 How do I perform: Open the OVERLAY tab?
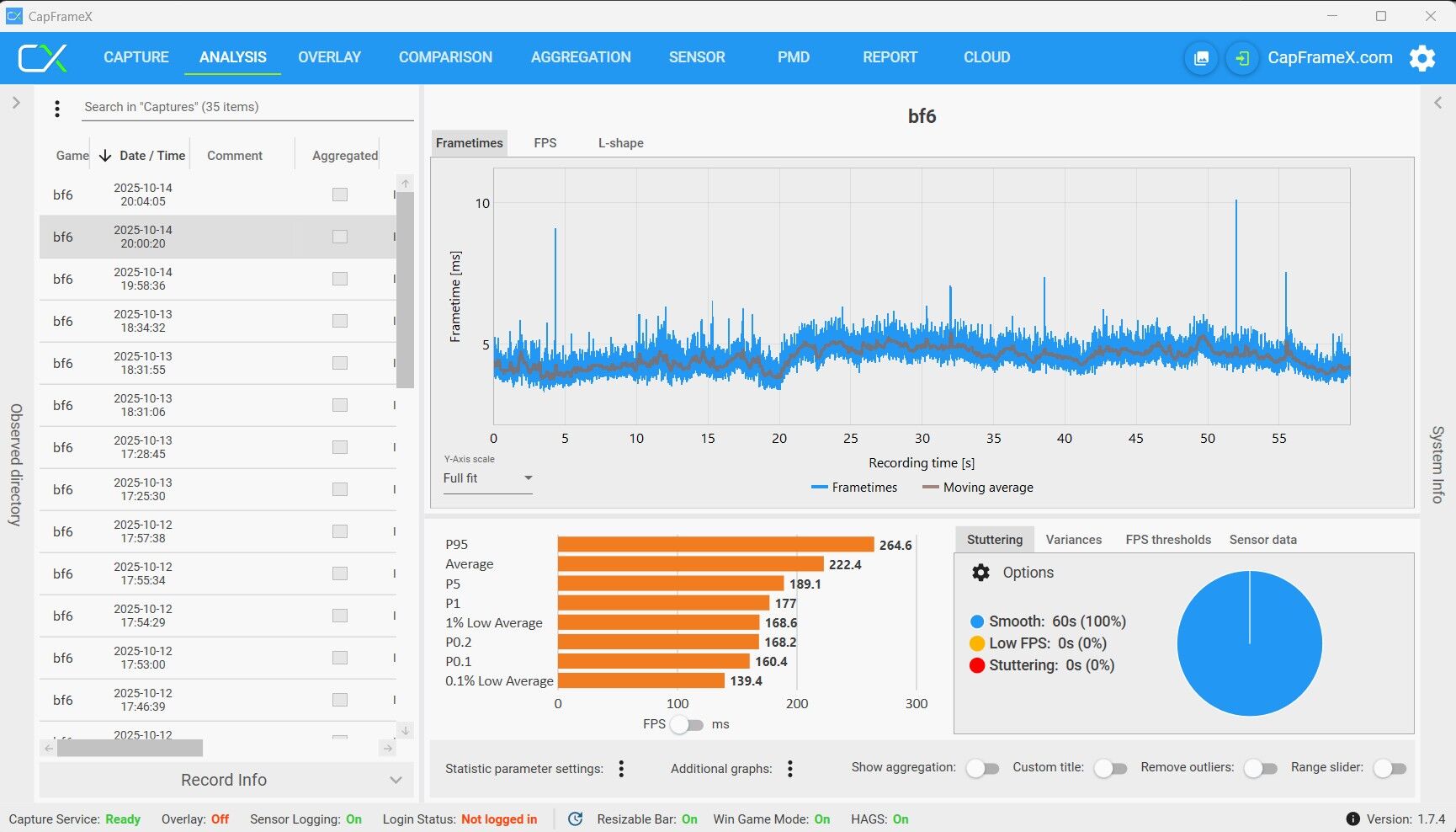point(329,57)
